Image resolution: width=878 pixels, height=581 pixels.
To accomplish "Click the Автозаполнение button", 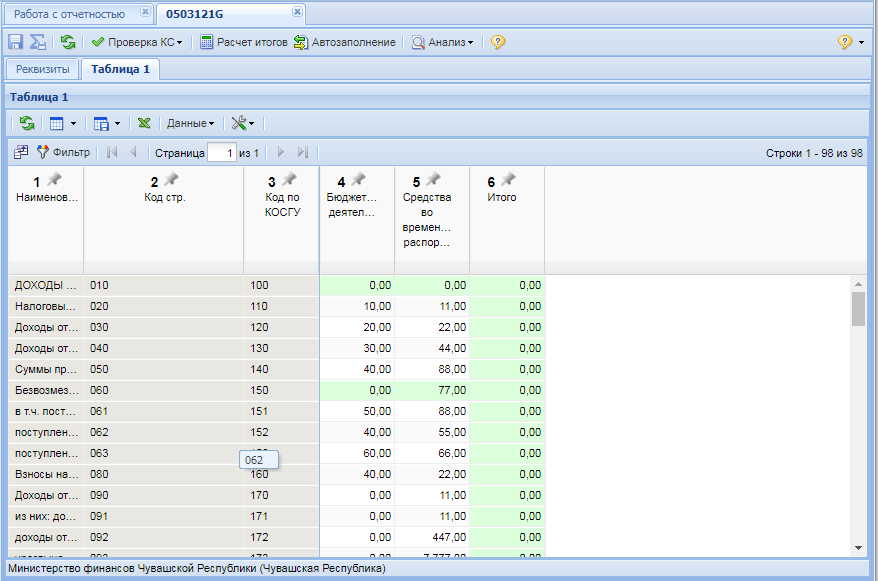I will point(345,42).
